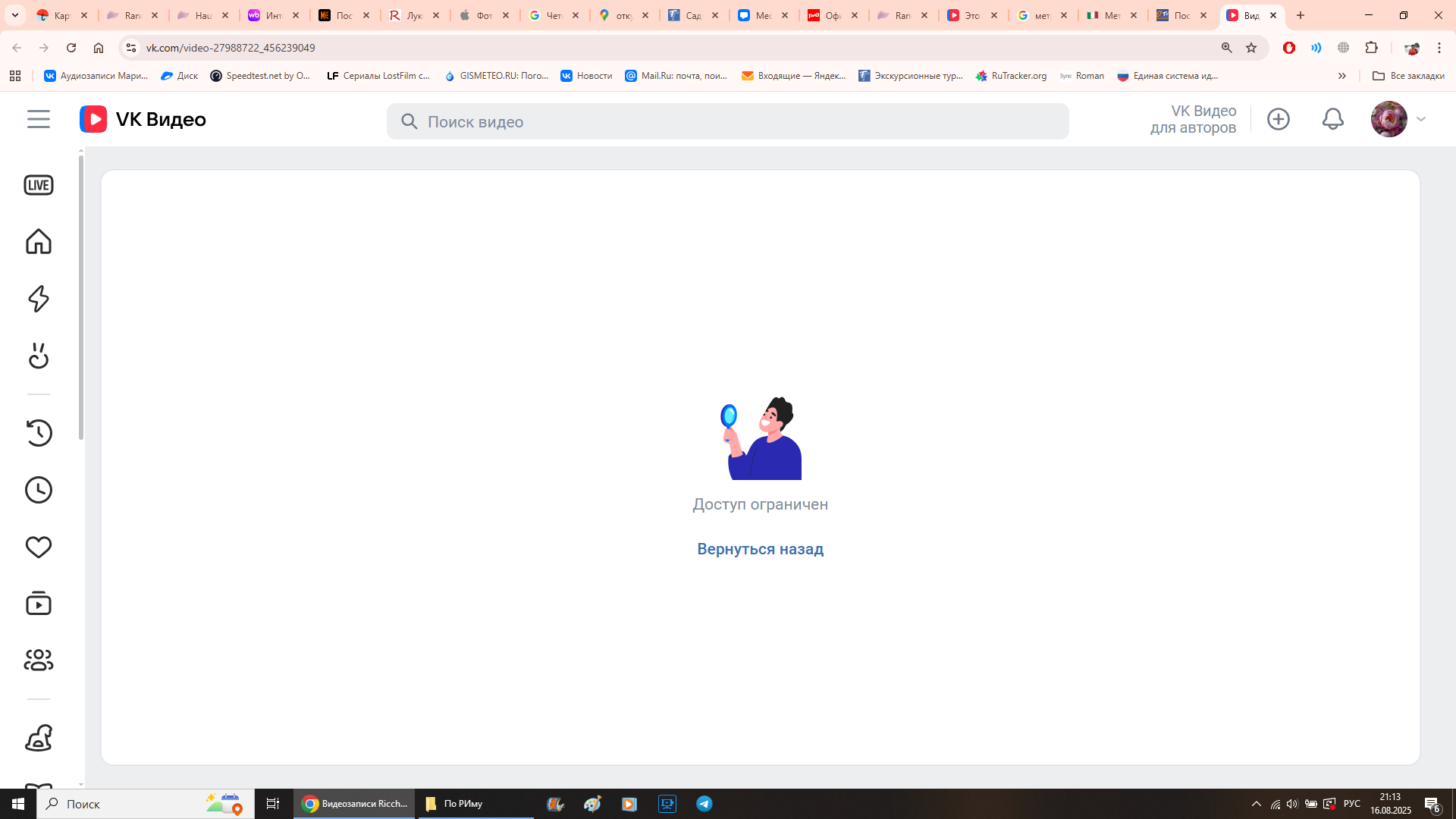Image resolution: width=1456 pixels, height=819 pixels.
Task: Open VK Видео для авторов link
Action: (1193, 119)
